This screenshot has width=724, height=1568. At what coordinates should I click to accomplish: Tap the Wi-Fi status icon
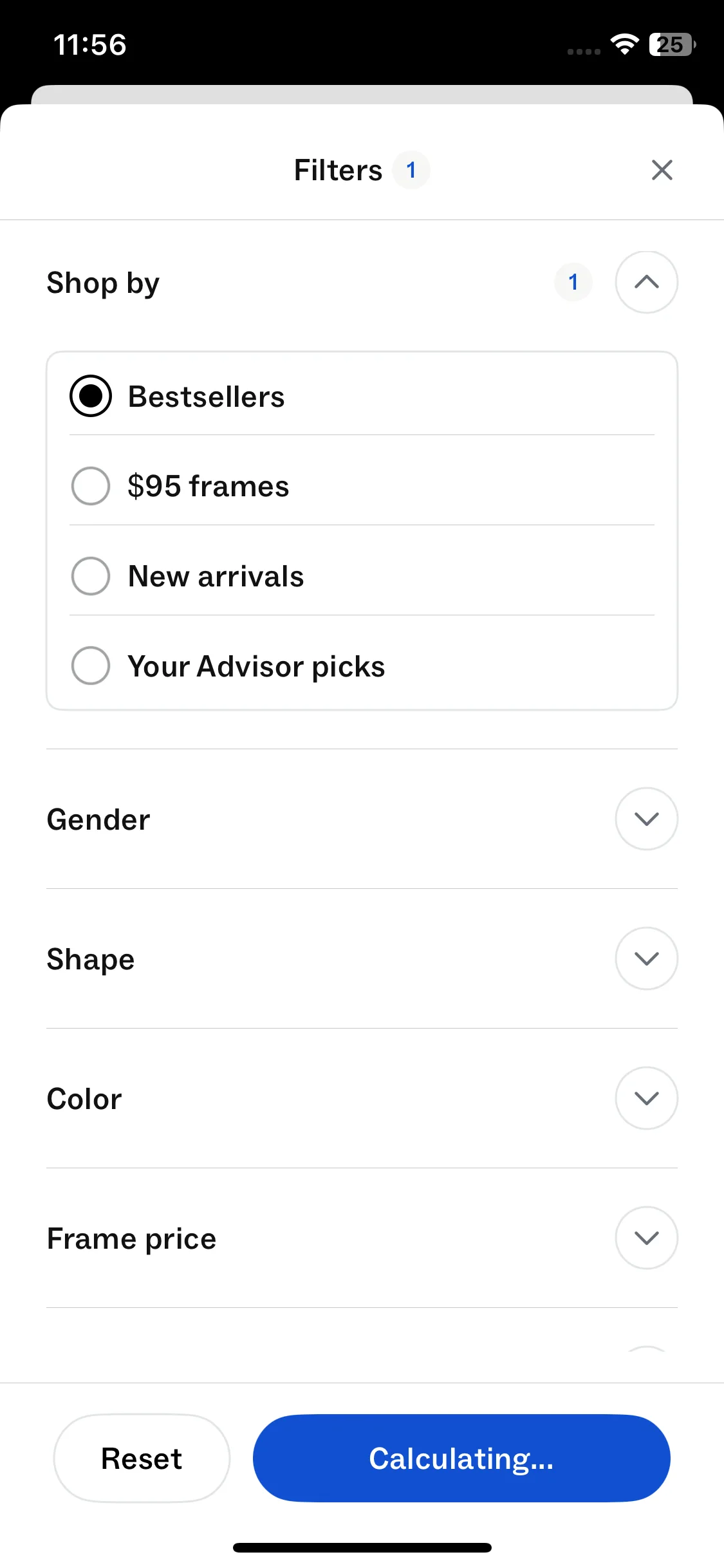click(624, 44)
